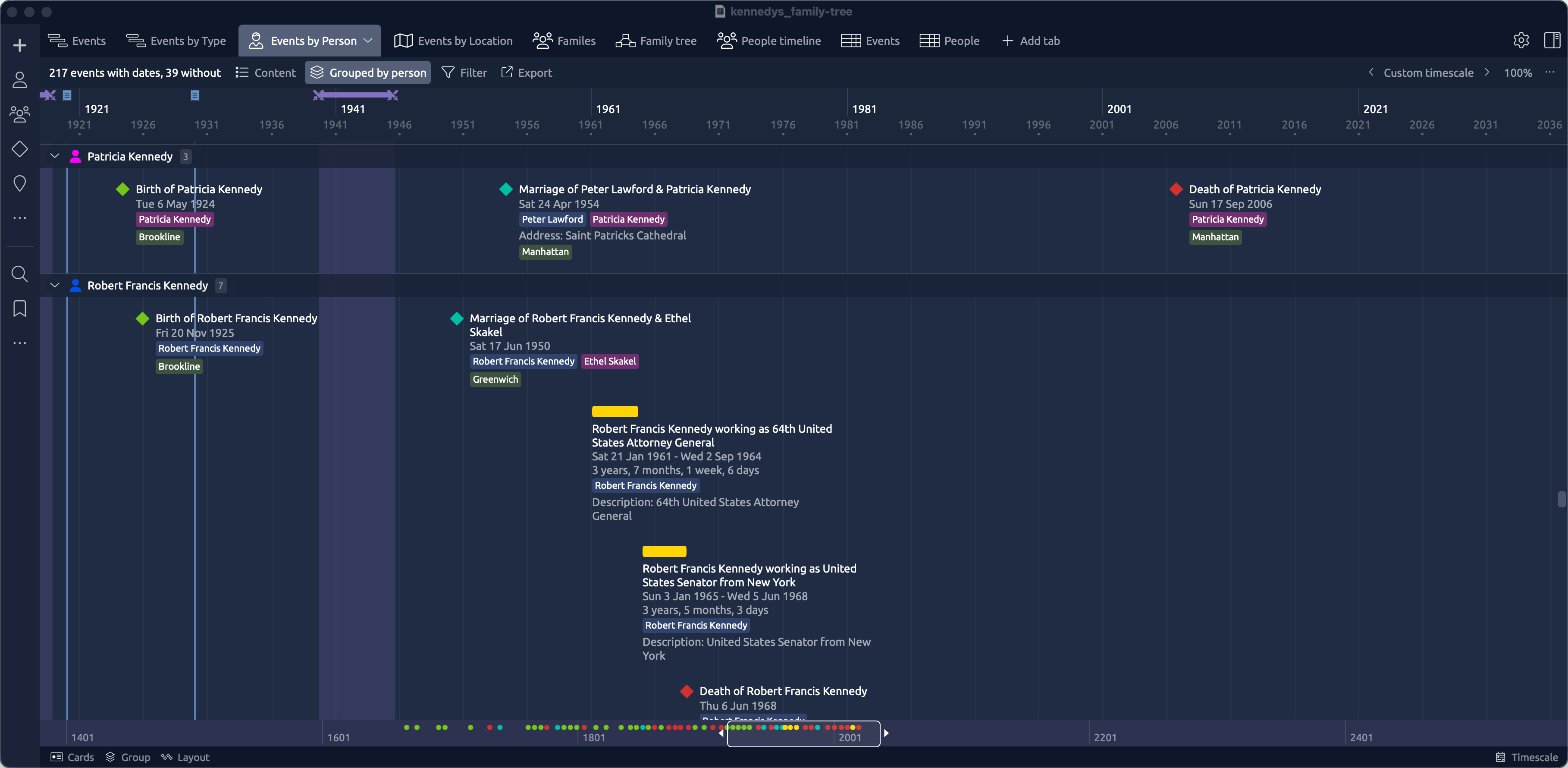Switch to the Family tree tab
The width and height of the screenshot is (1568, 768).
(655, 41)
